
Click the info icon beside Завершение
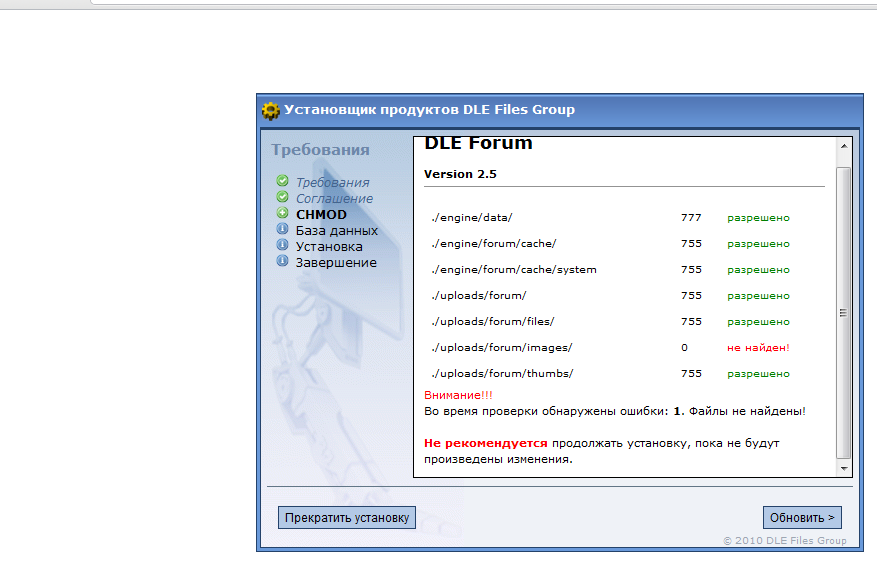[282, 261]
